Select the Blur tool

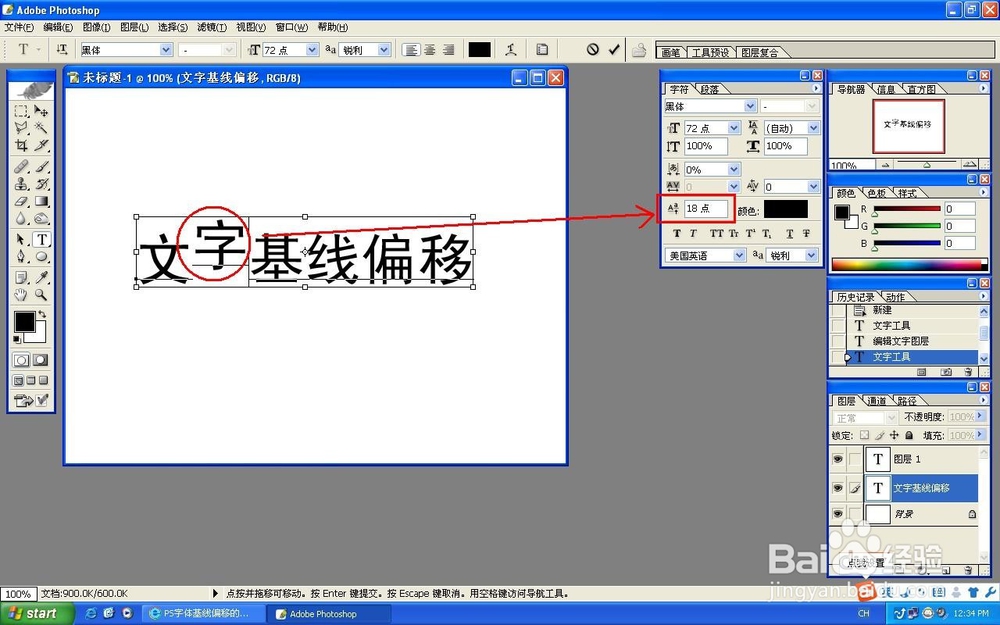coord(21,218)
